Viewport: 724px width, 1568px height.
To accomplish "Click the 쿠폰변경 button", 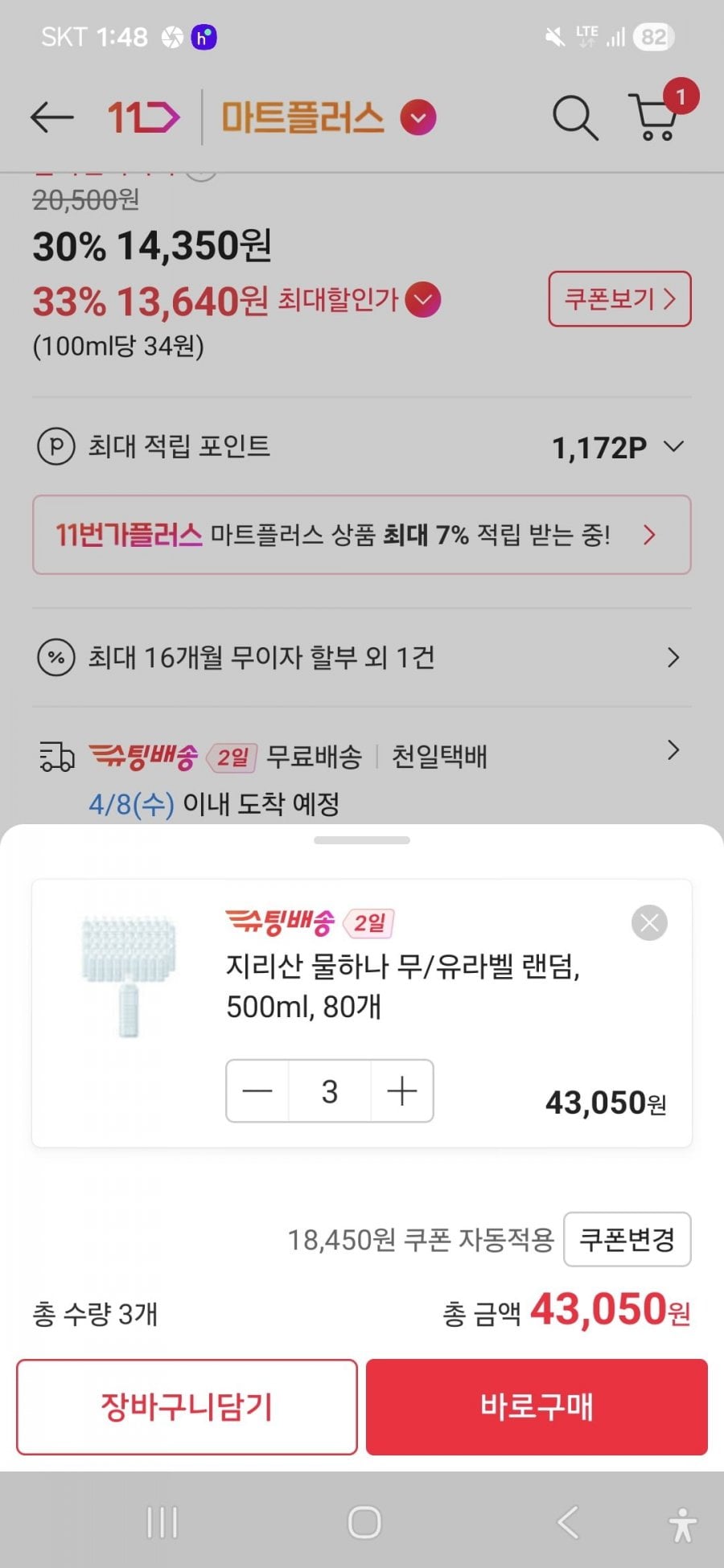I will (x=627, y=1239).
